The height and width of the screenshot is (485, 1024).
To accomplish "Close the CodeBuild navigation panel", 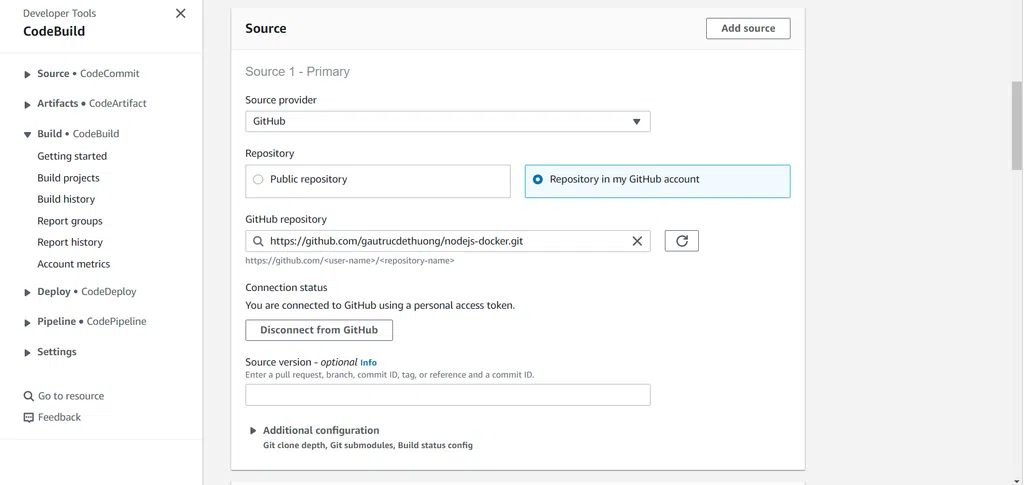I will [x=181, y=14].
